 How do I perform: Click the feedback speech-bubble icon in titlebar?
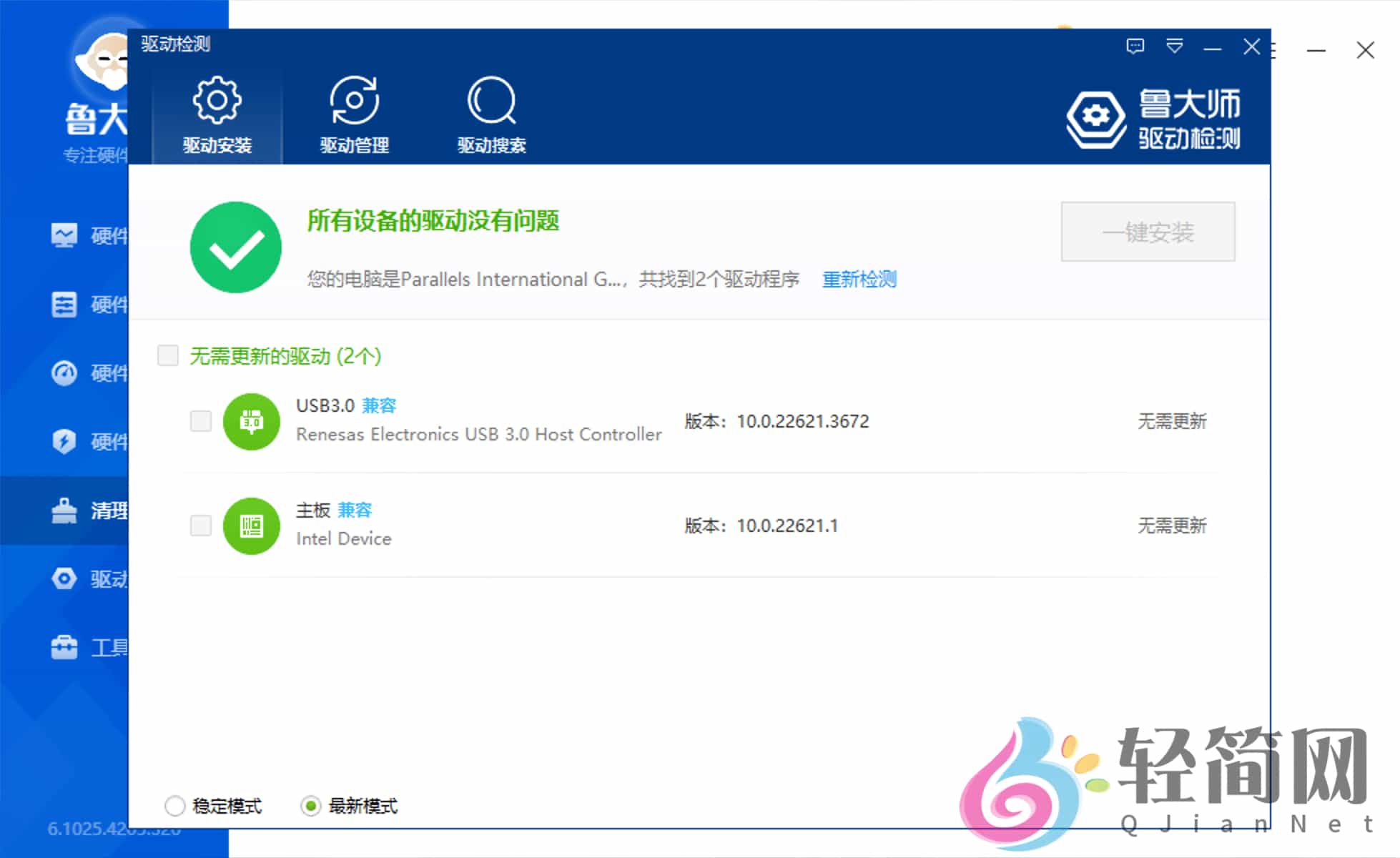click(1134, 47)
